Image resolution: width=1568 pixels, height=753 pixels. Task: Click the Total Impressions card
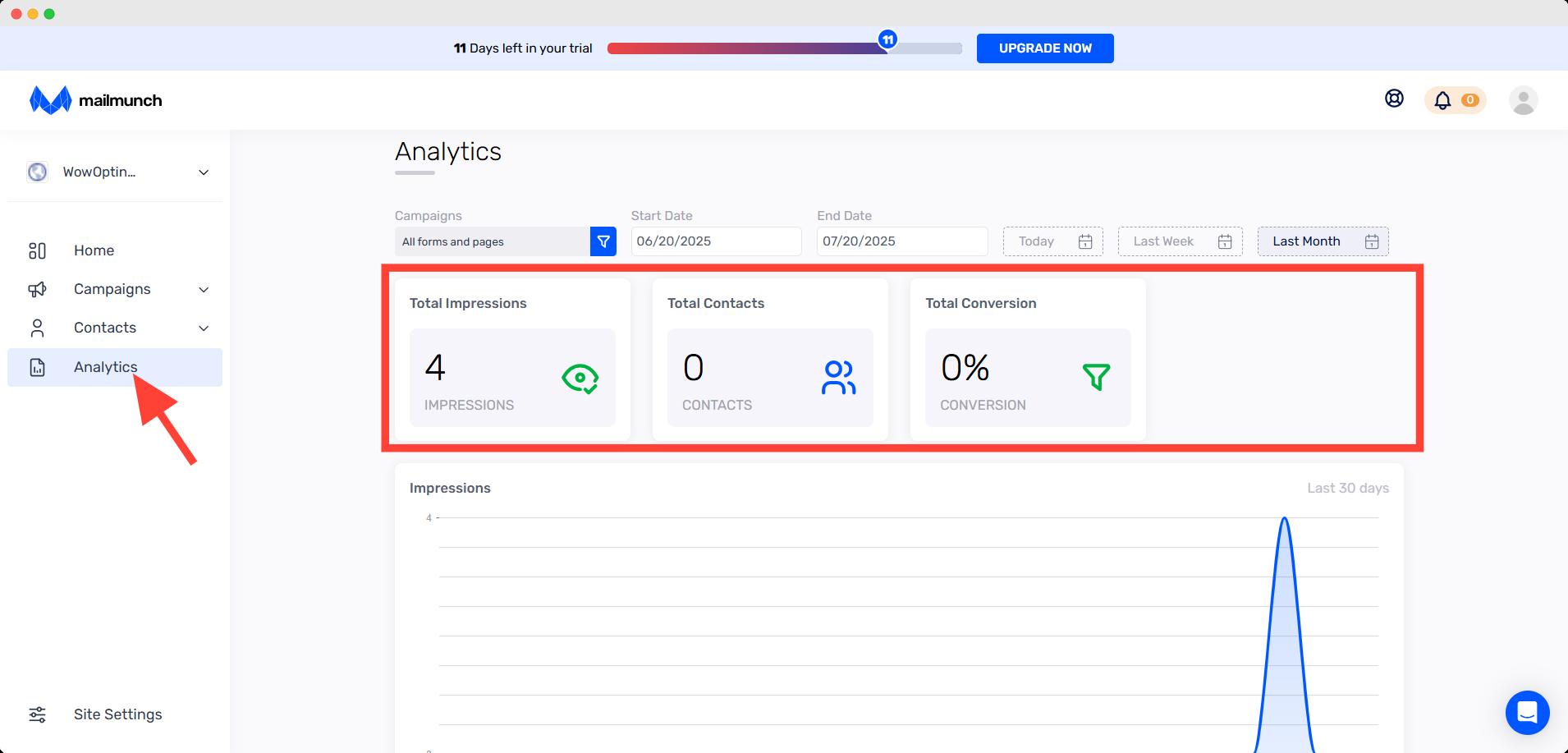[x=512, y=360]
